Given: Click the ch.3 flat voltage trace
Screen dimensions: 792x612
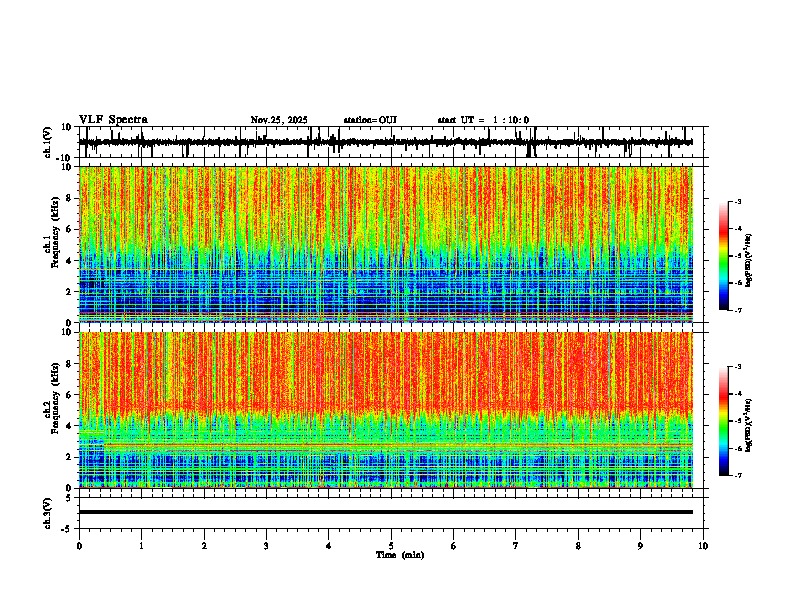Looking at the screenshot, I should (x=386, y=512).
